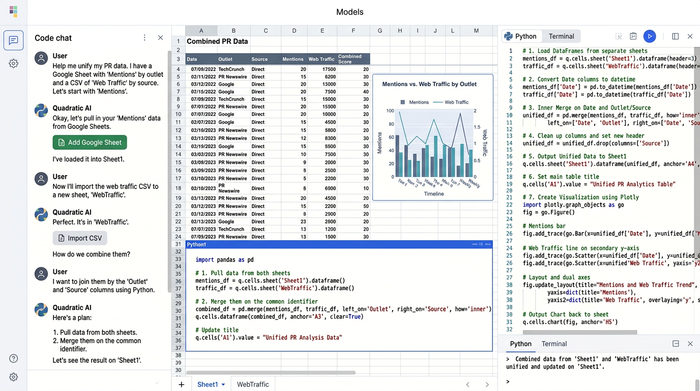Select cell A1 'Combined PR Data'
700x391 pixels.
[x=217, y=41]
